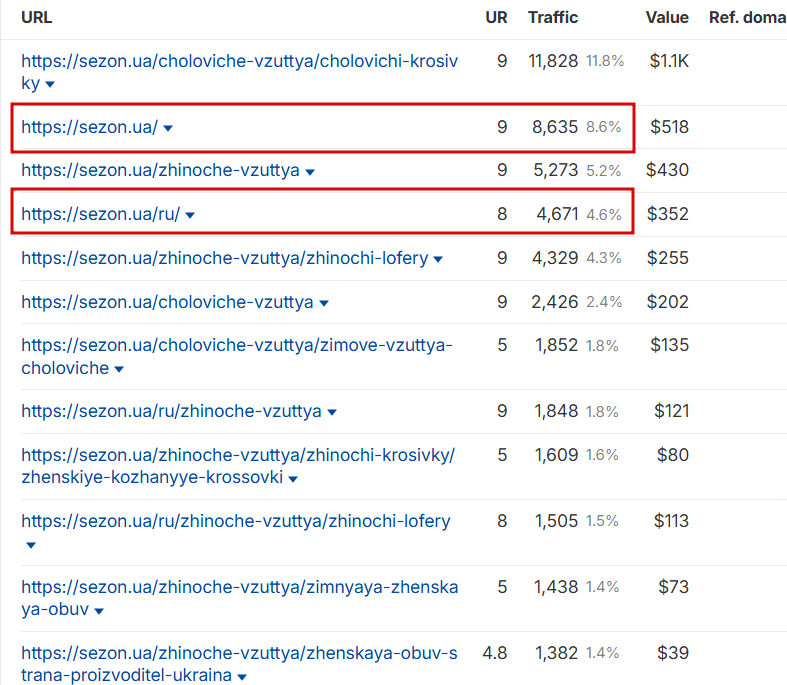Open the sezon.ua/choloviche-vzuttya link
Viewport: 787px width, 685px height.
pyautogui.click(x=167, y=302)
